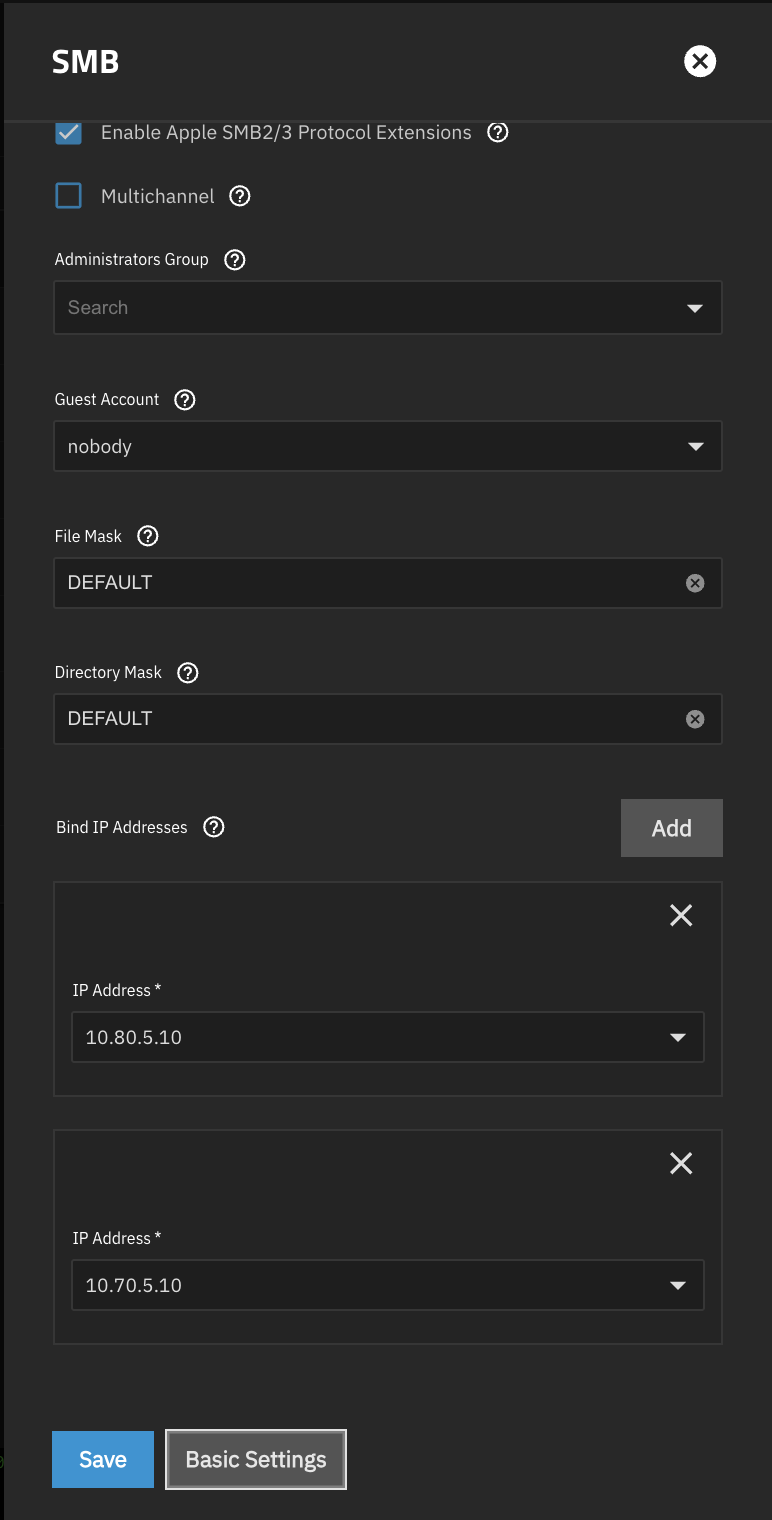View Guest Account help tooltip

(185, 400)
